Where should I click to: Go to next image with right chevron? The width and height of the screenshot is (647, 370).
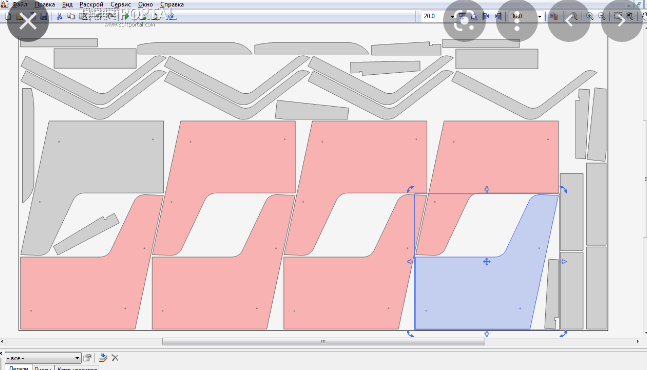[622, 21]
